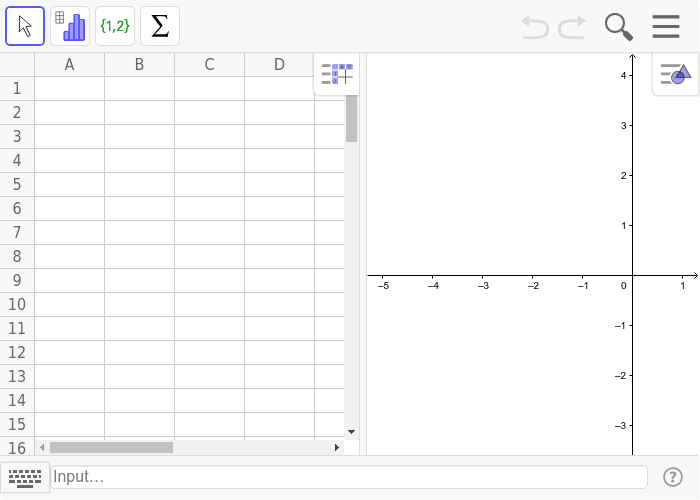The width and height of the screenshot is (700, 500).
Task: Click the horizontal scrollbar left arrow
Action: pos(42,447)
